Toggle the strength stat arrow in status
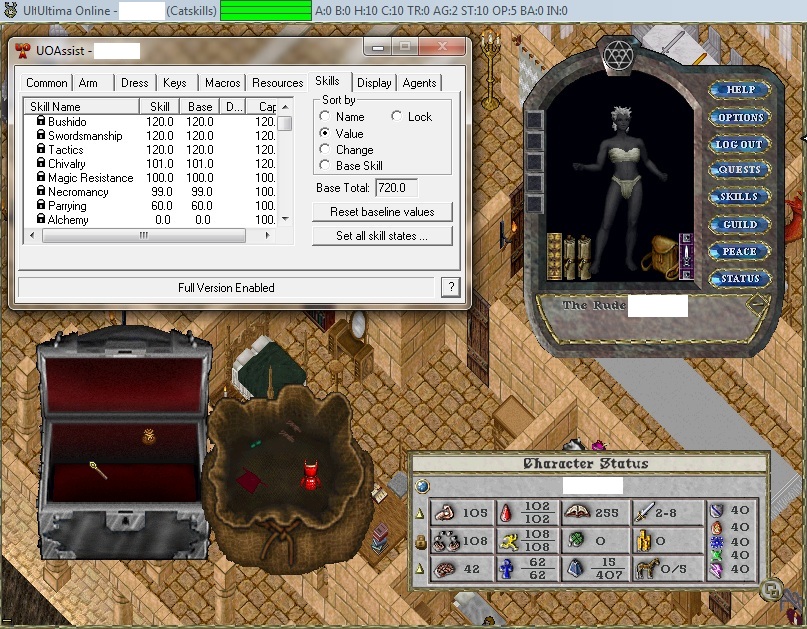This screenshot has width=807, height=629. 420,514
